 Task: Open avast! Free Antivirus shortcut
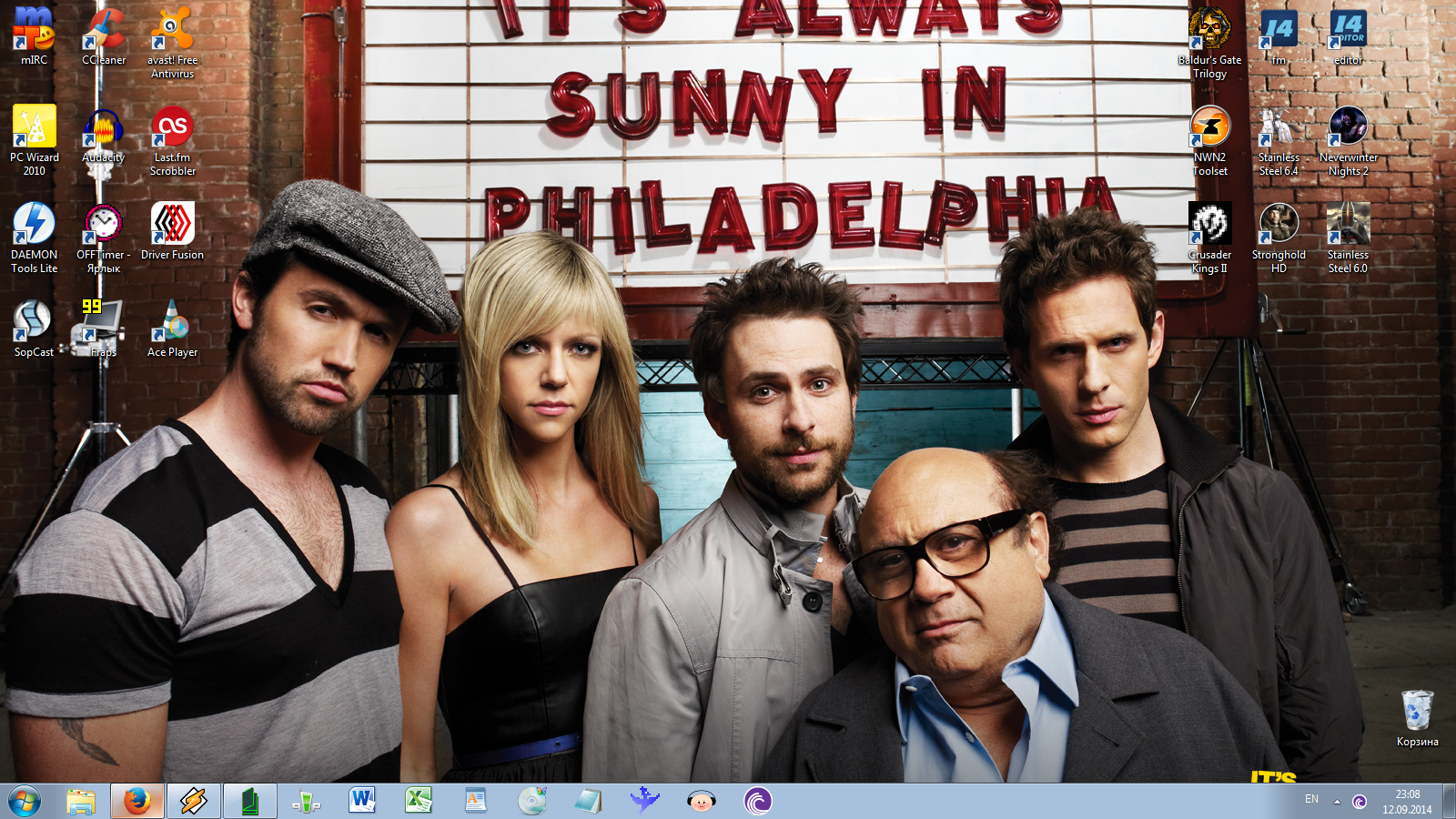click(x=172, y=42)
